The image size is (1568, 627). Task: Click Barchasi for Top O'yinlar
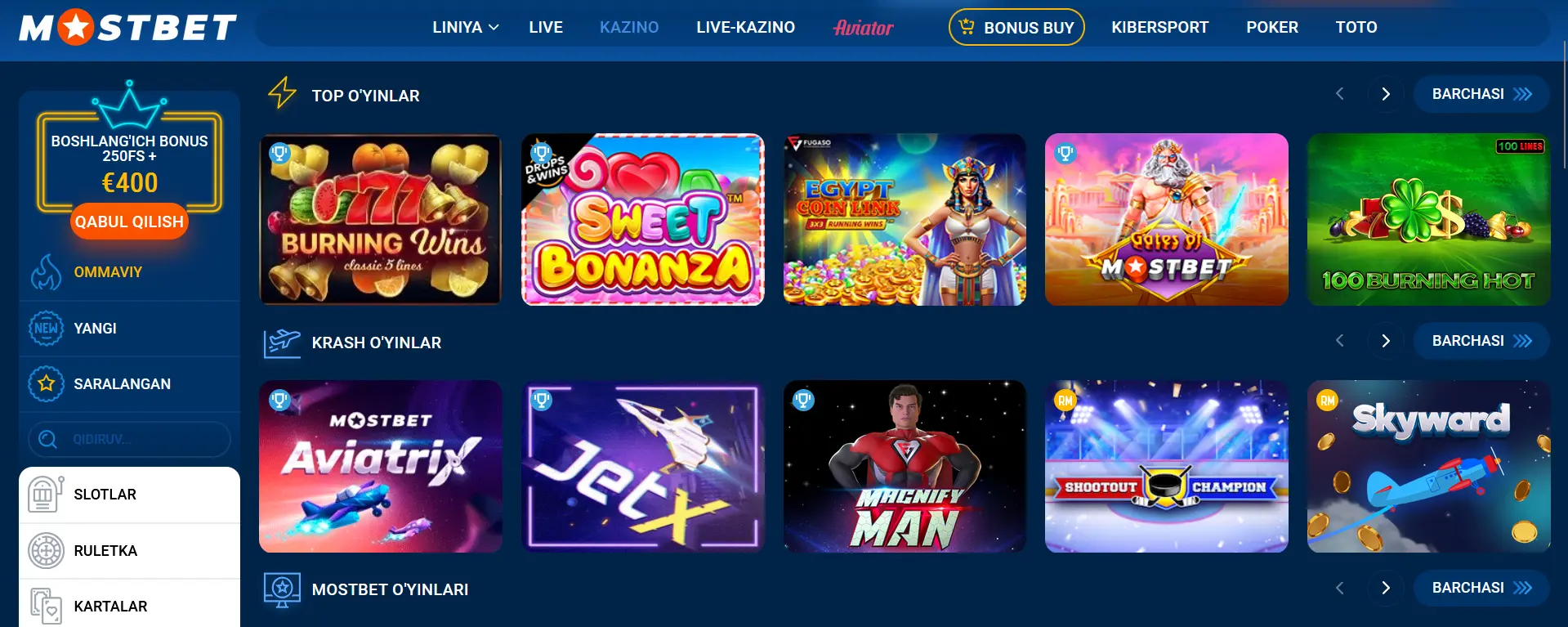point(1481,94)
